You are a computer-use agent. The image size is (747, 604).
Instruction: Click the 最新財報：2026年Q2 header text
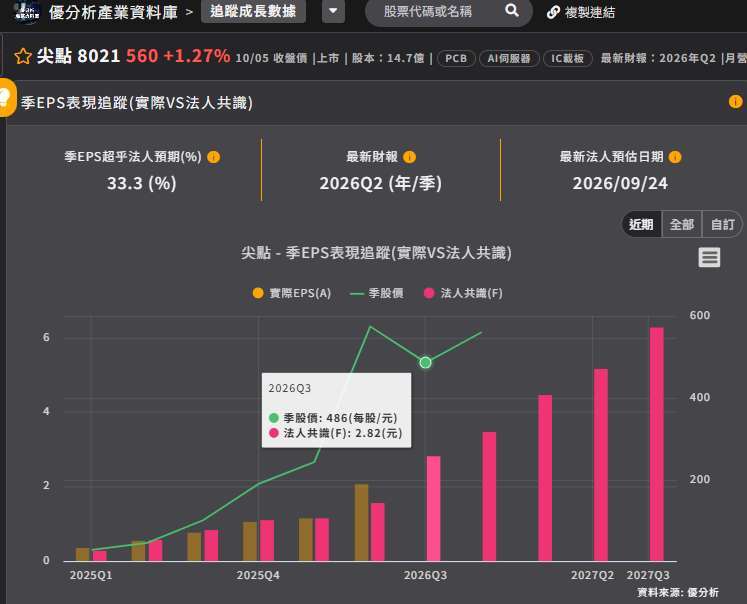point(658,58)
